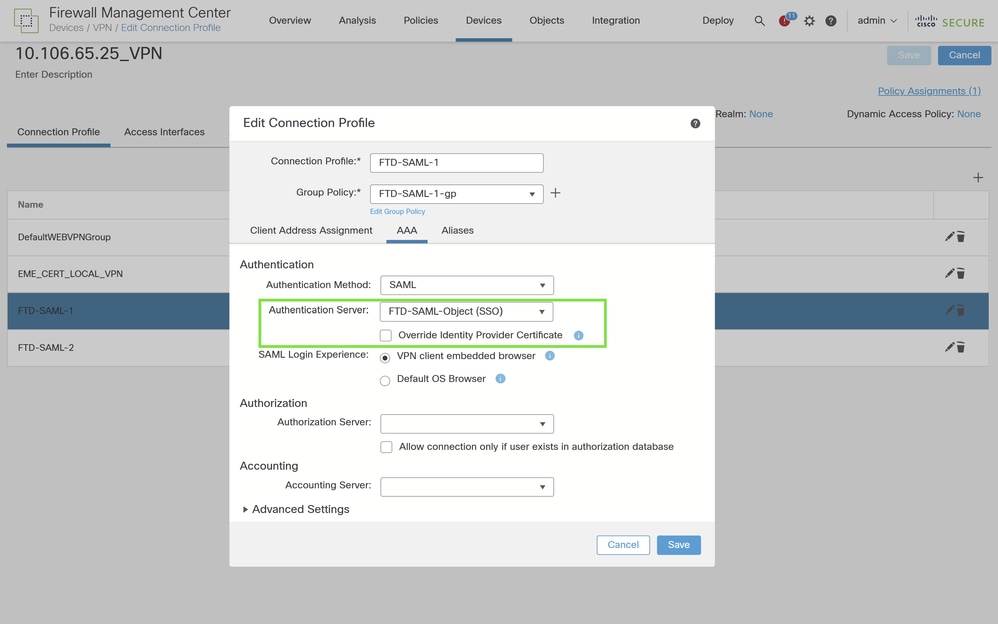The image size is (998, 624).
Task: Focus Connection Profile name input field
Action: 456,162
